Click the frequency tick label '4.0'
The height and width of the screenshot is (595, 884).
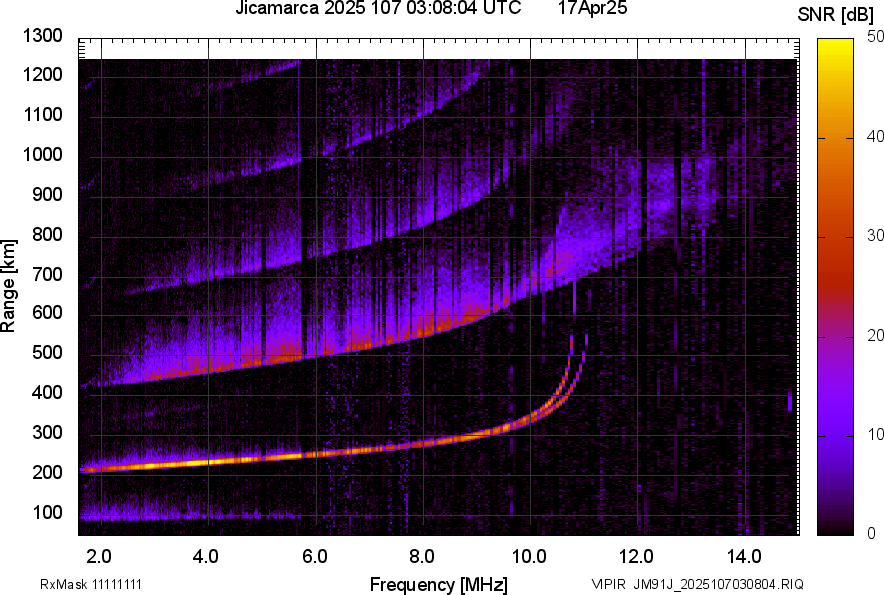pyautogui.click(x=206, y=557)
